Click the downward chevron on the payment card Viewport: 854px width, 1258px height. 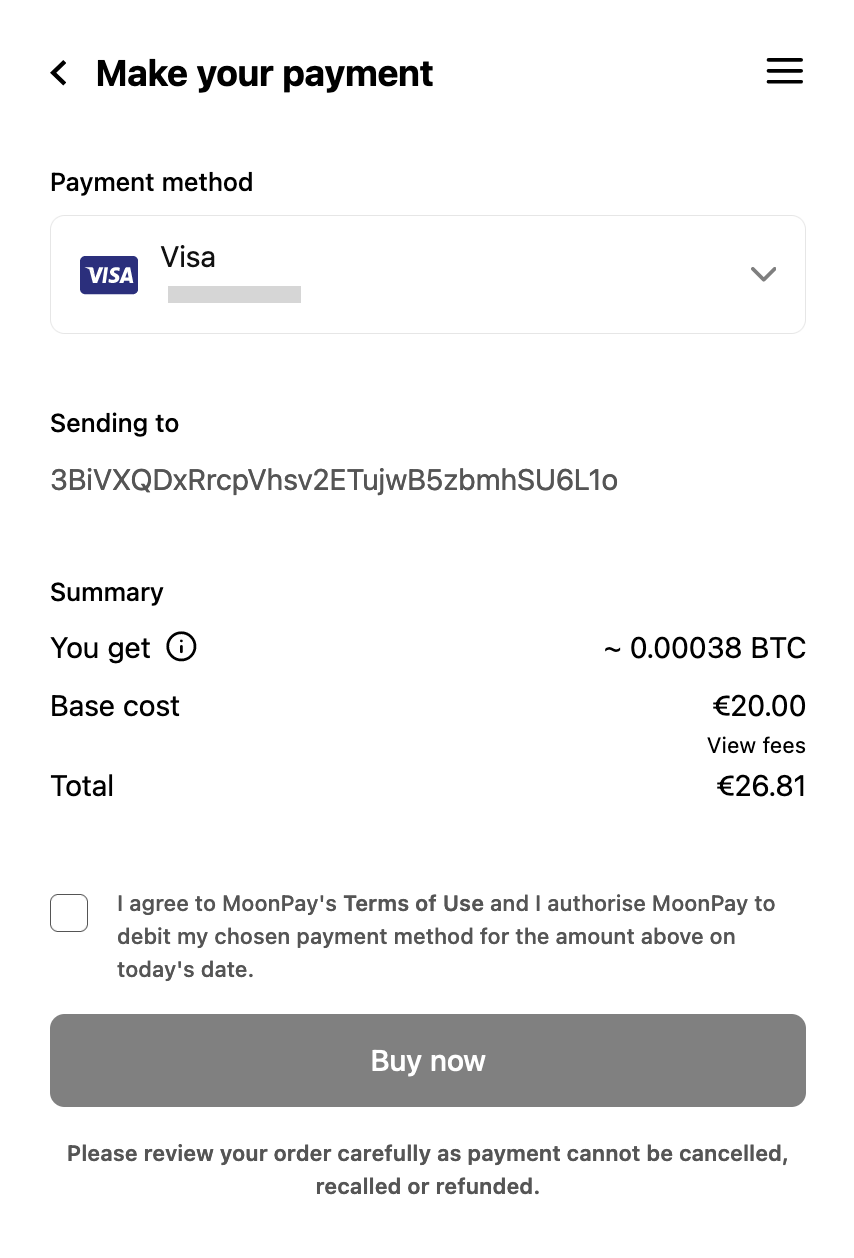click(763, 274)
